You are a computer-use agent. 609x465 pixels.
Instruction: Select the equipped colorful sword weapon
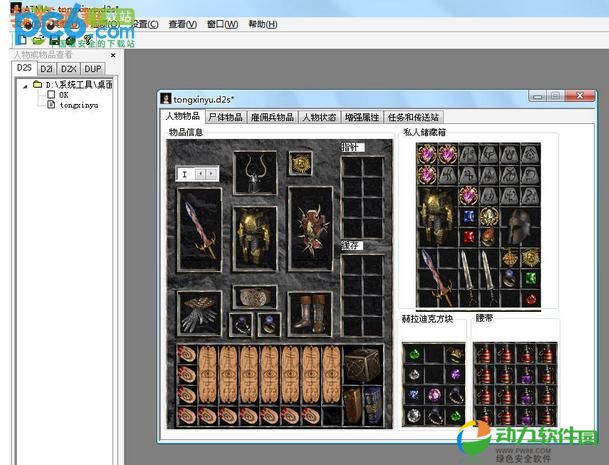[x=200, y=230]
